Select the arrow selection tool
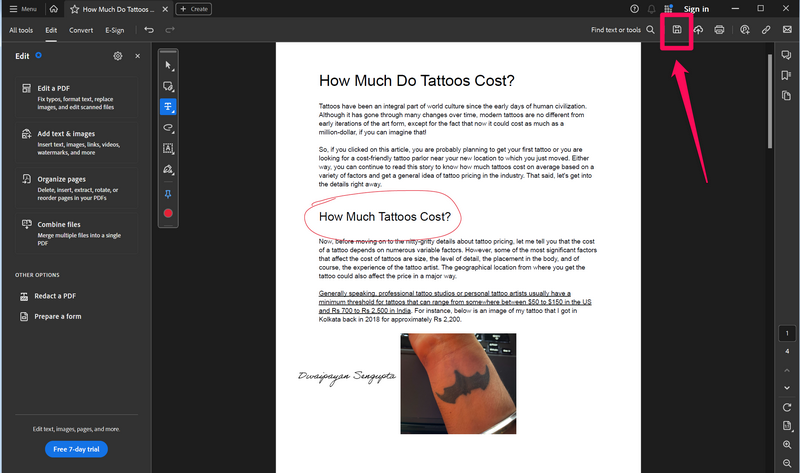Screen dimensions: 800x473 pos(168,65)
